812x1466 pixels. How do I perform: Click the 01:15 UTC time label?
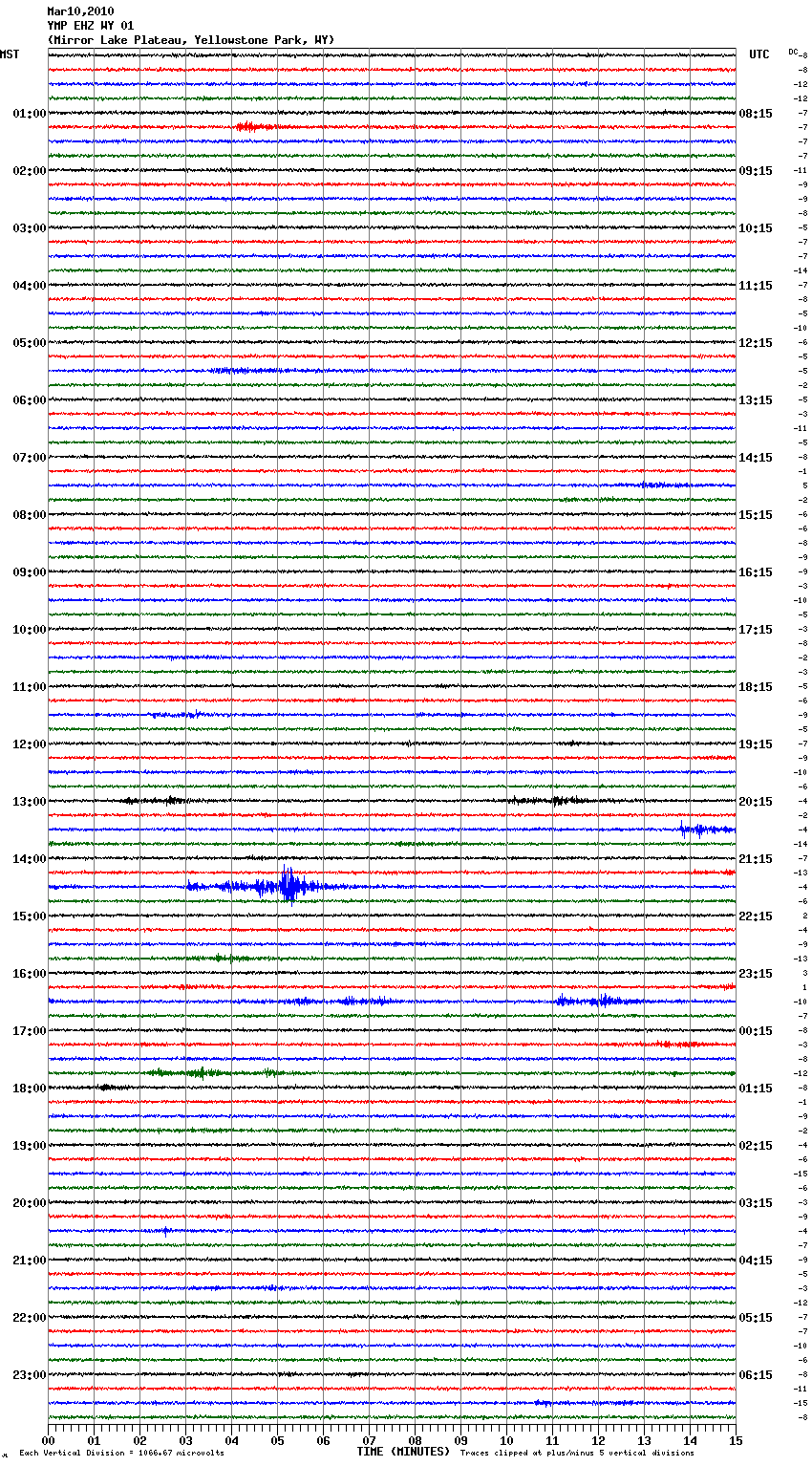(x=756, y=1089)
